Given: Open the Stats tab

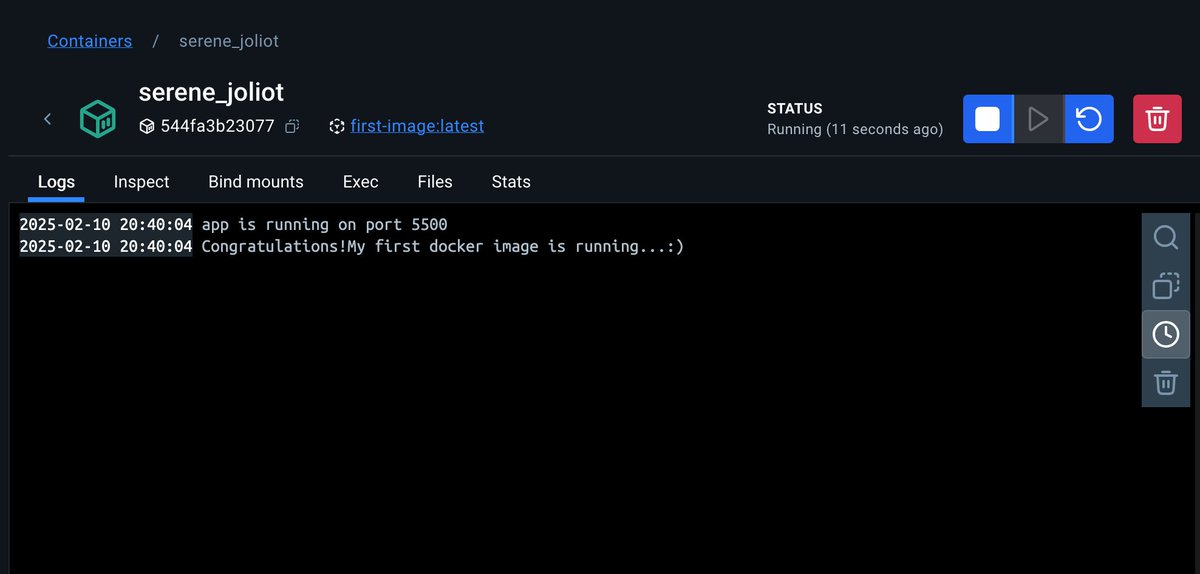Looking at the screenshot, I should (x=511, y=182).
